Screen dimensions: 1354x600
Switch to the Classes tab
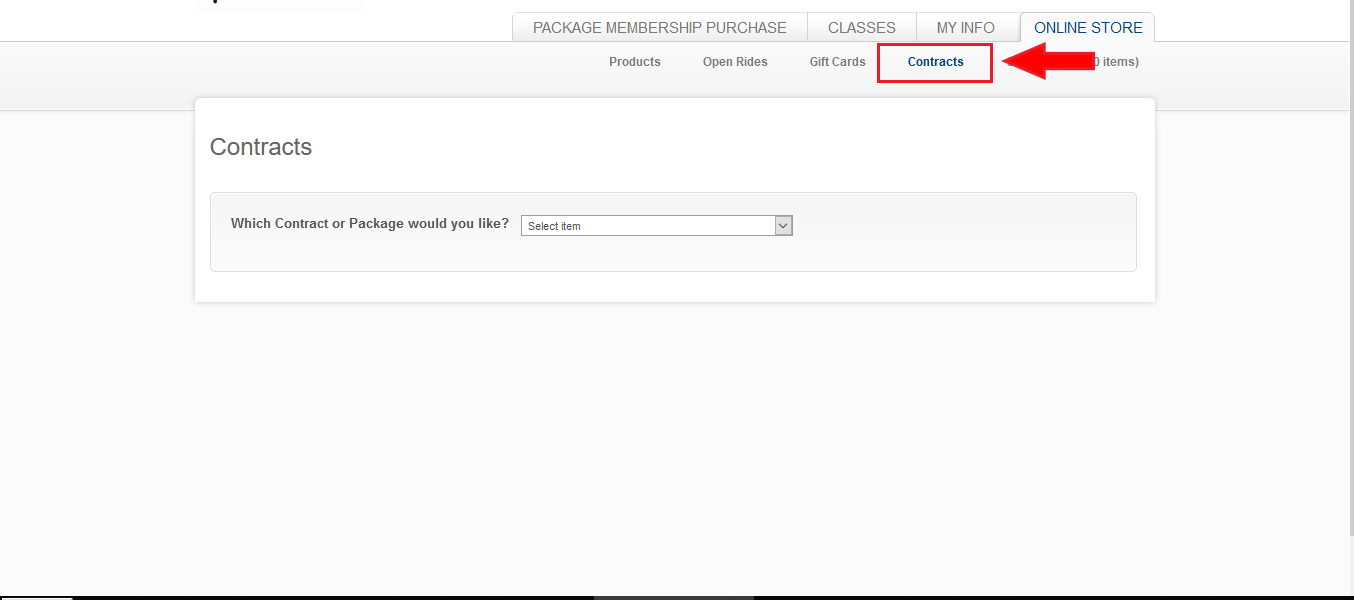tap(861, 28)
